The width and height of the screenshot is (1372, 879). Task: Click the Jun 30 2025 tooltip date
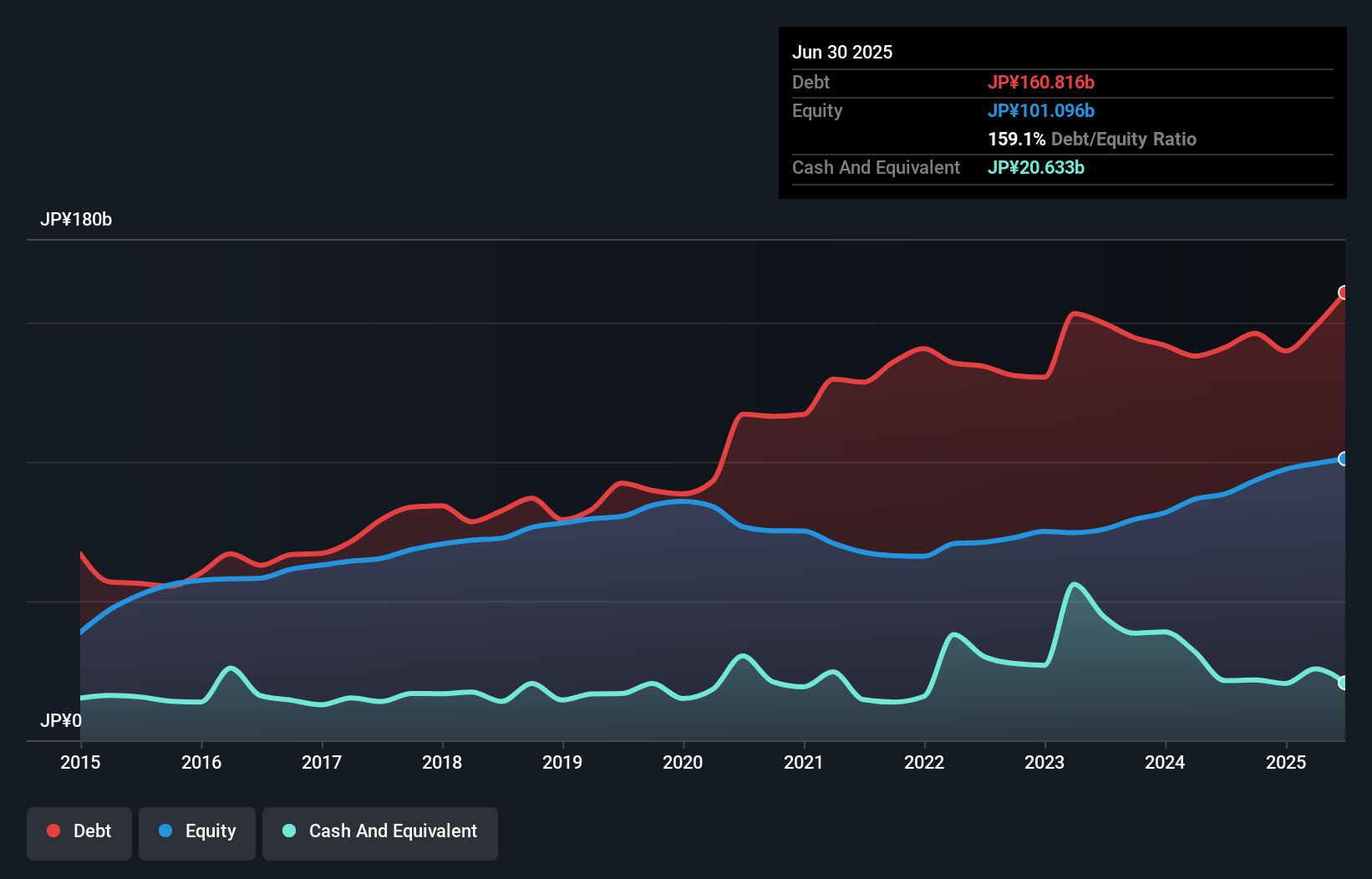pyautogui.click(x=842, y=53)
